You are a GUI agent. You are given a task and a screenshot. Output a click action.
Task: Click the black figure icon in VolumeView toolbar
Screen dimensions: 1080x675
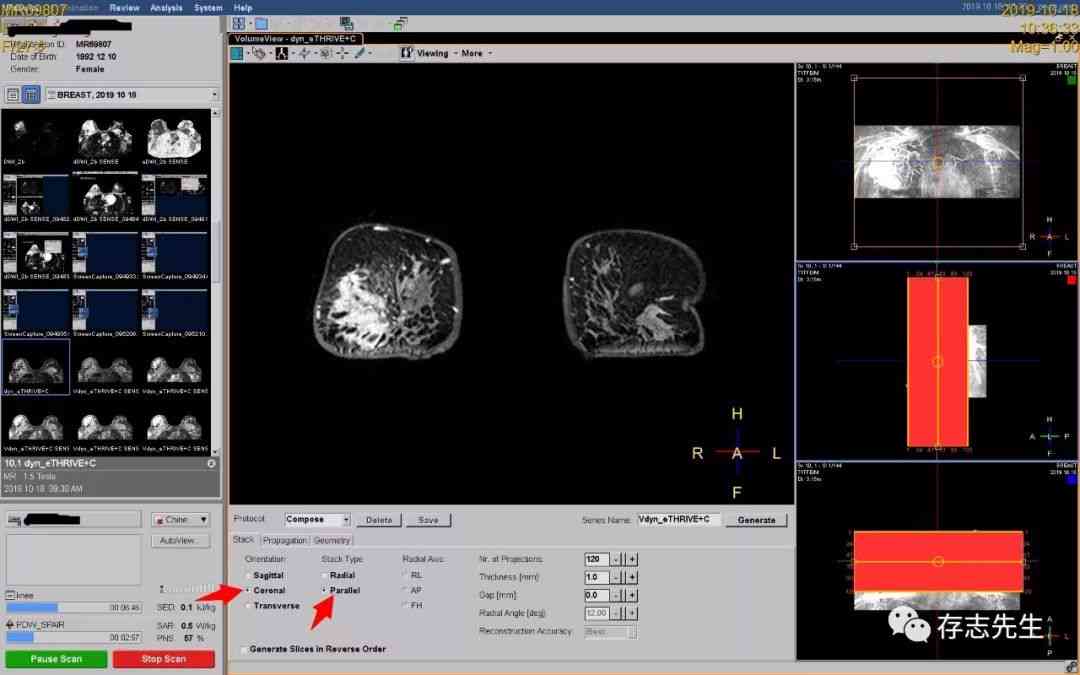282,53
